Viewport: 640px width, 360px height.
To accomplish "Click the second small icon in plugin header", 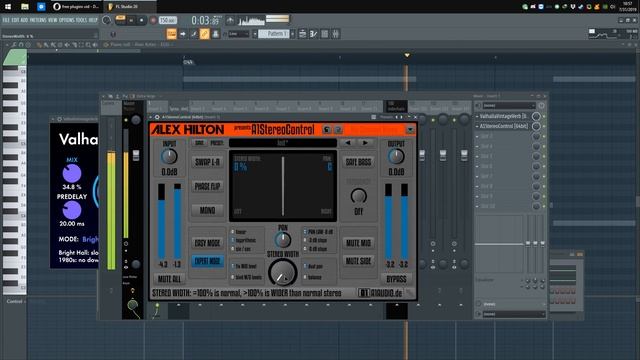I will pos(338,130).
